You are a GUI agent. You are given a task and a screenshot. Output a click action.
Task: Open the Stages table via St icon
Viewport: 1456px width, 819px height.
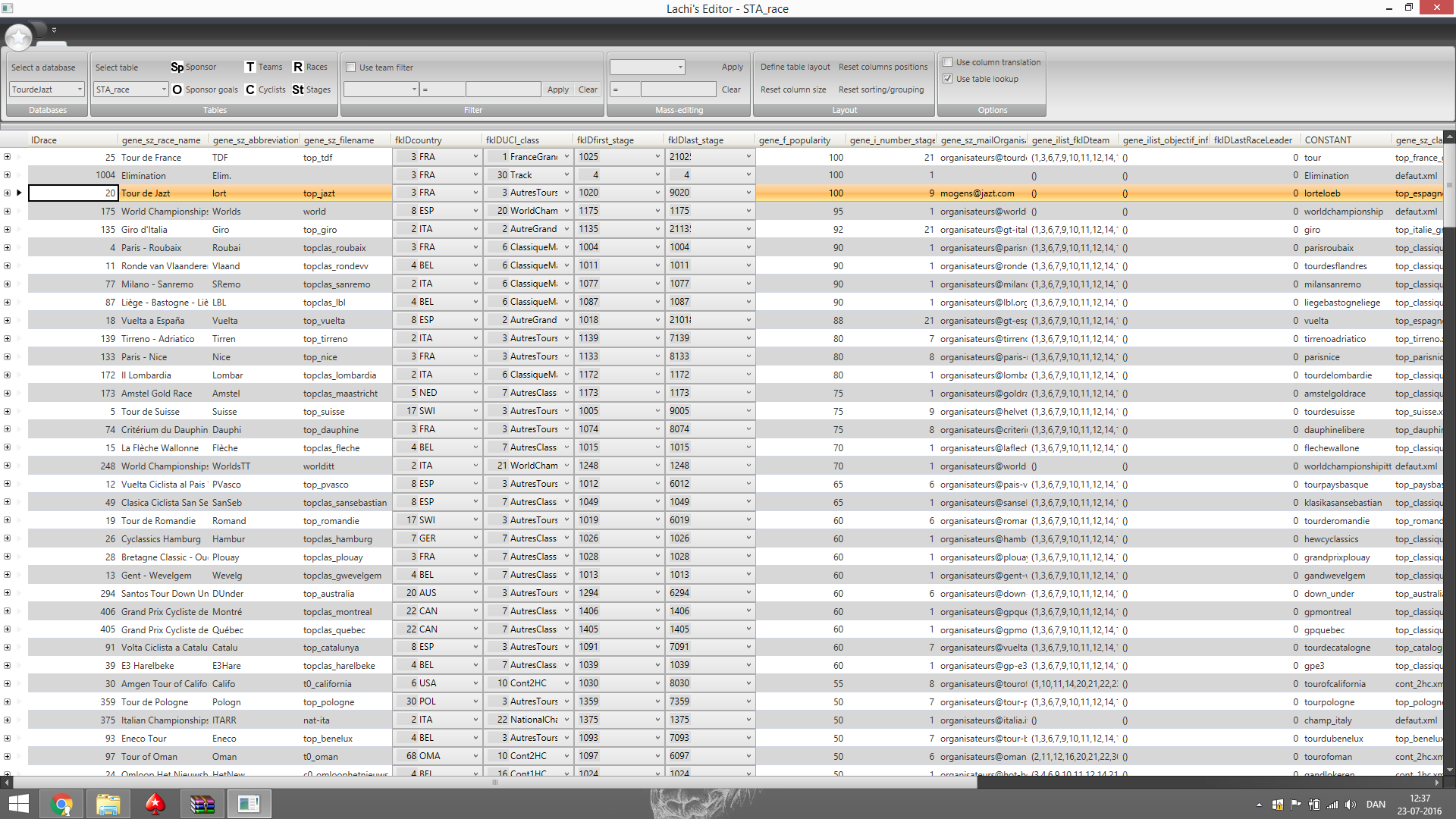(298, 89)
